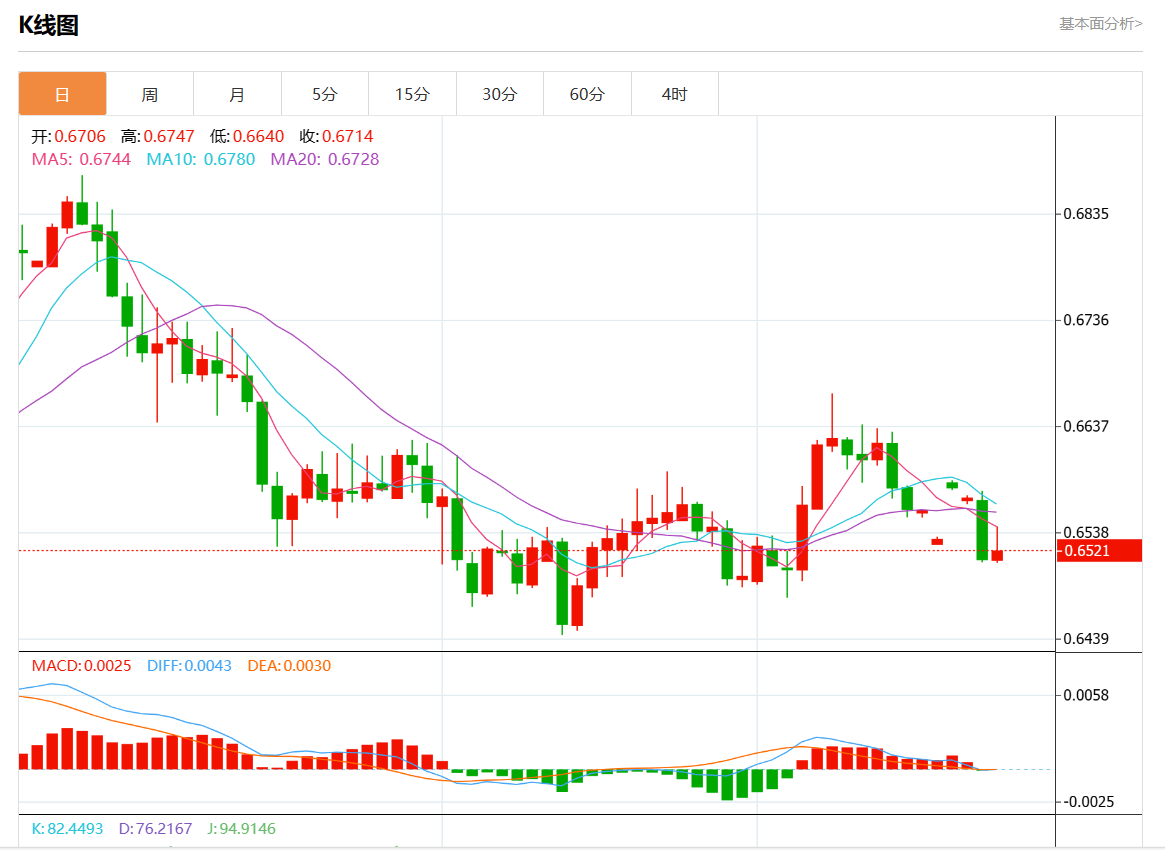Image resolution: width=1165 pixels, height=850 pixels.
Task: Click the MA20 indicator label
Action: tap(324, 159)
